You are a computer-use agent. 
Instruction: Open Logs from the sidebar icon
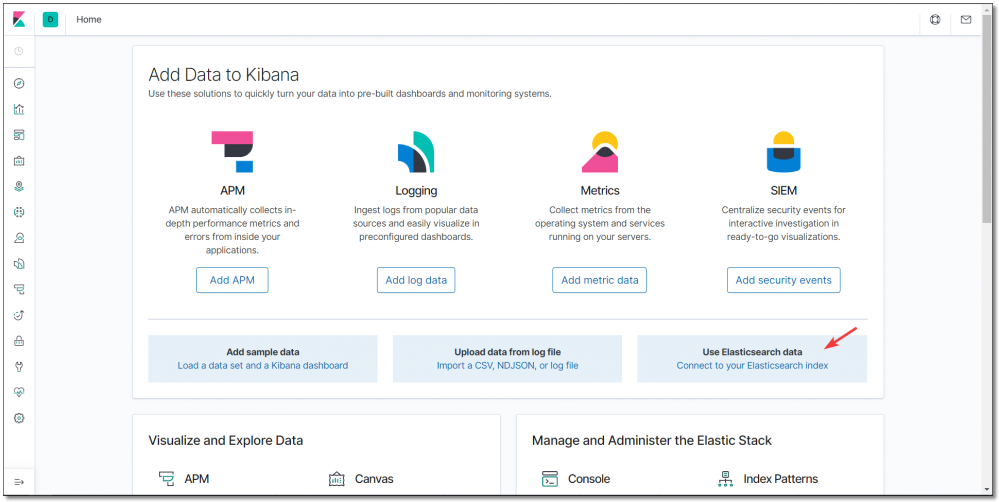[19, 264]
